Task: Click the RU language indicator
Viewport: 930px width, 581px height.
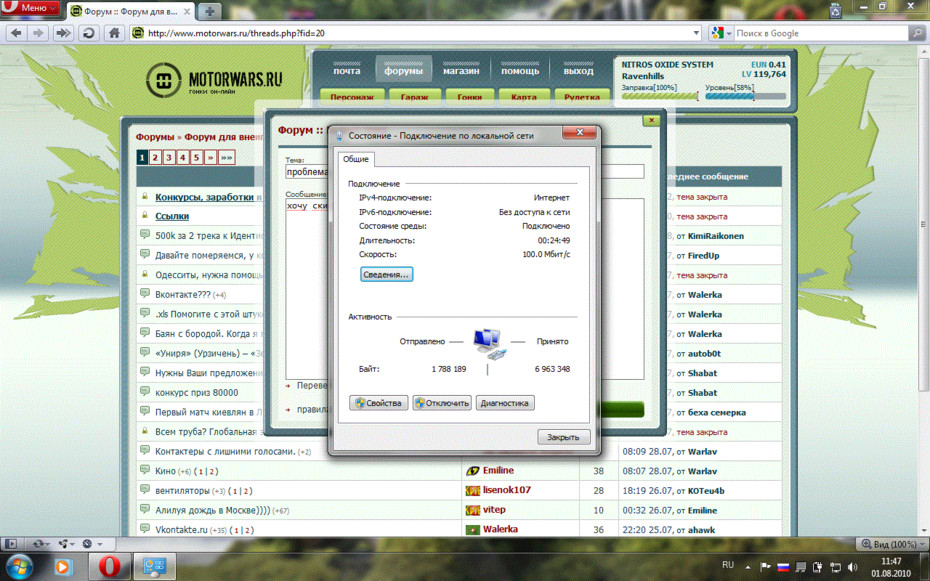Action: (x=728, y=565)
